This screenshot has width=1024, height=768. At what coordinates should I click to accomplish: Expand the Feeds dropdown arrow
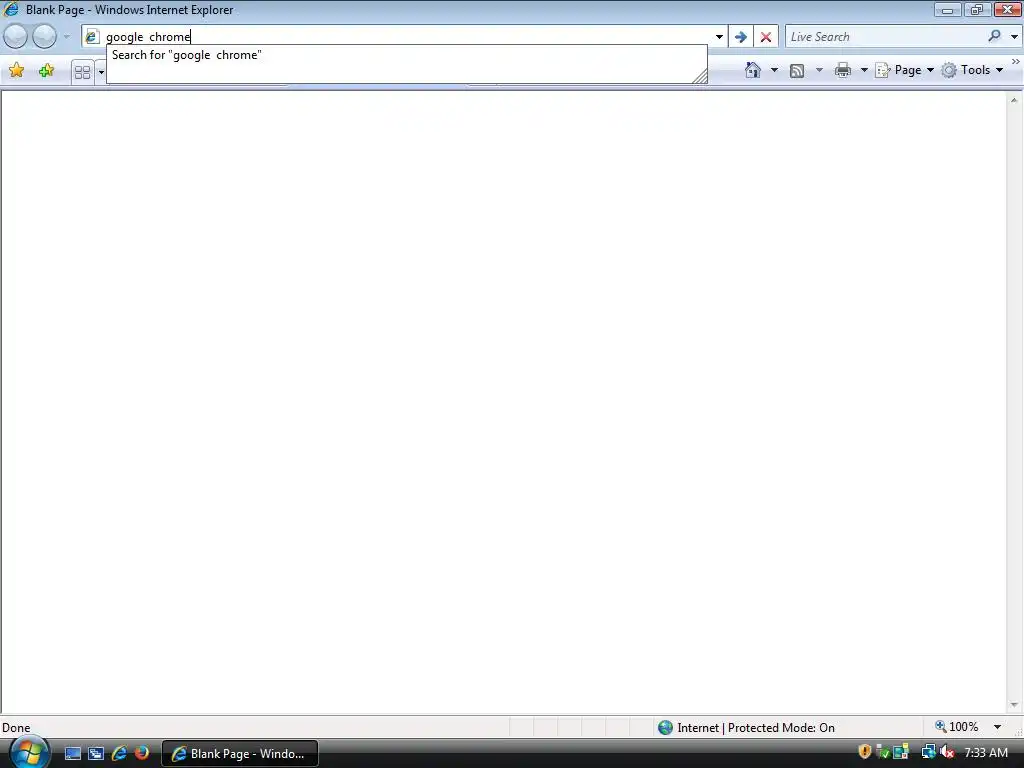(x=819, y=70)
